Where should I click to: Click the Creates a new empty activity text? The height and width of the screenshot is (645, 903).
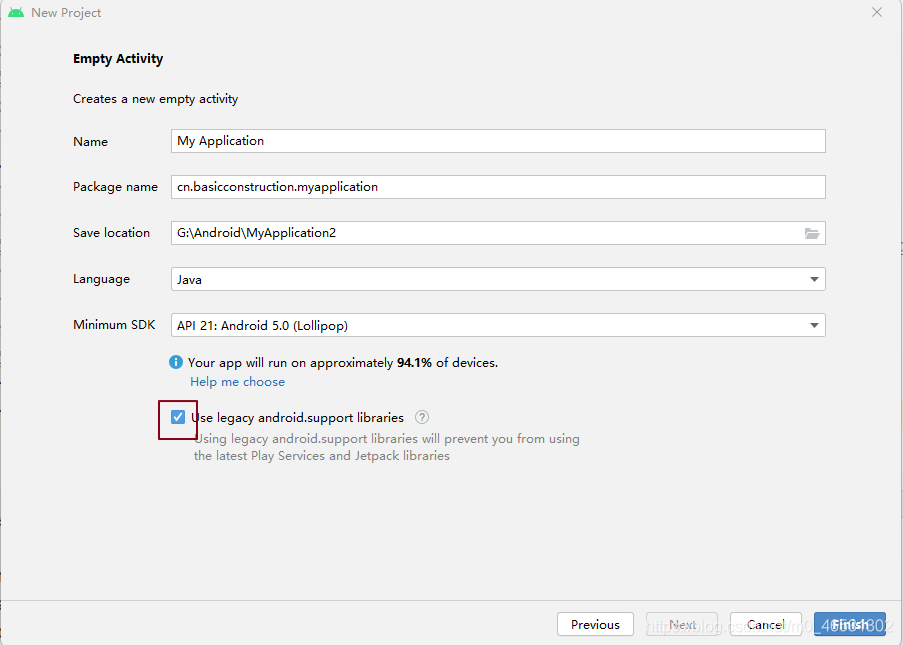click(x=155, y=99)
